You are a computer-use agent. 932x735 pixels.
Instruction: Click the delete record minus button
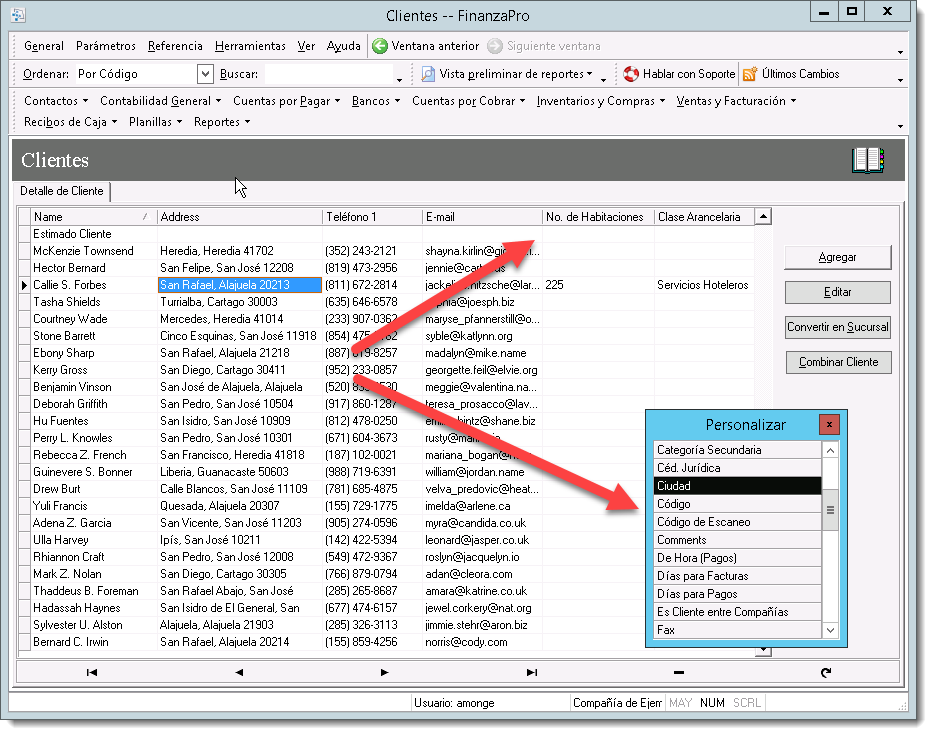click(679, 673)
